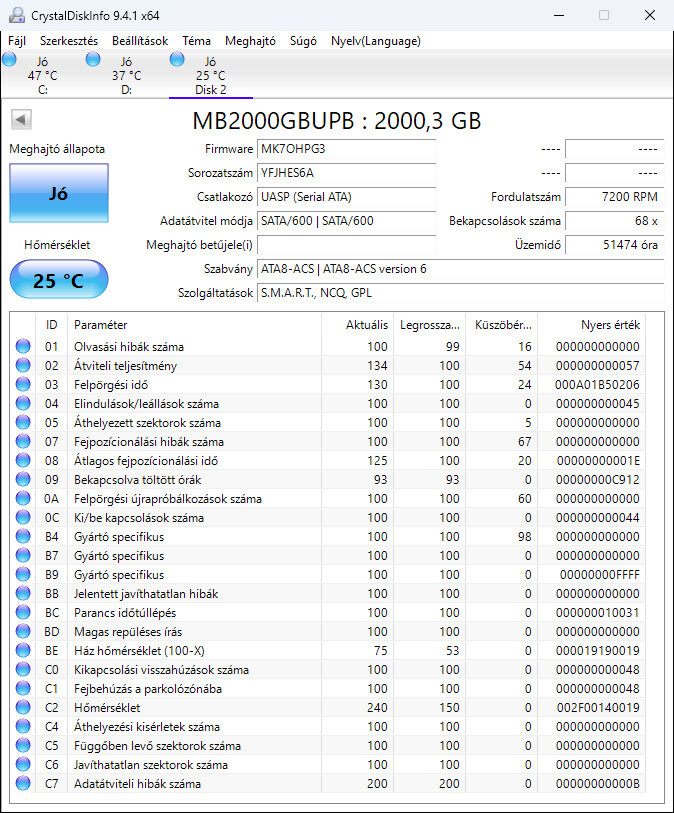Screen dimensions: 674x813
Task: Click the 'Adatátviteli hibák száma' parameter text
Action: coord(137,784)
